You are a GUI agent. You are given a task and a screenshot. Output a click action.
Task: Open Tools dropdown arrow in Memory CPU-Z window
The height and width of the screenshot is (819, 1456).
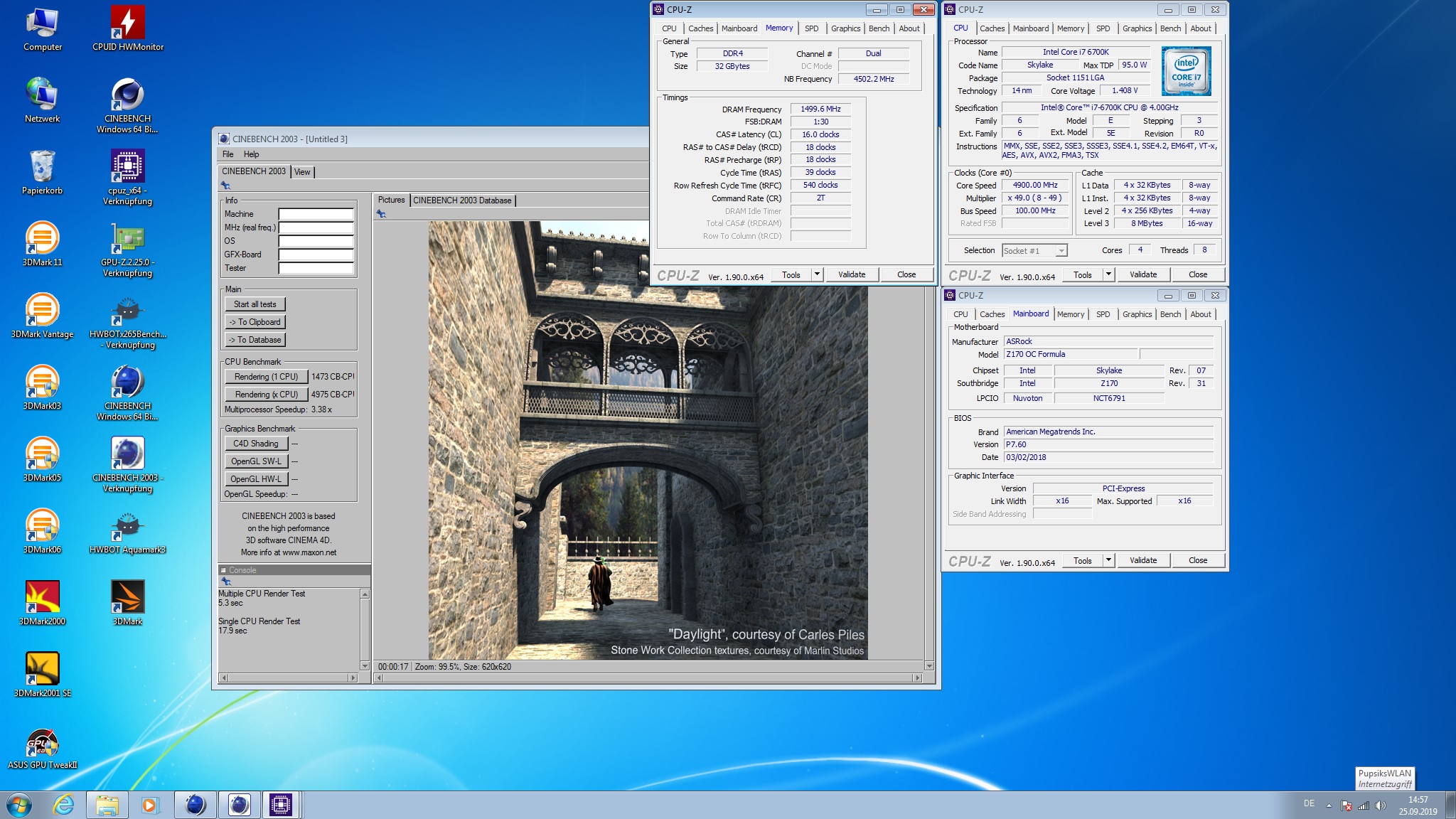click(817, 274)
